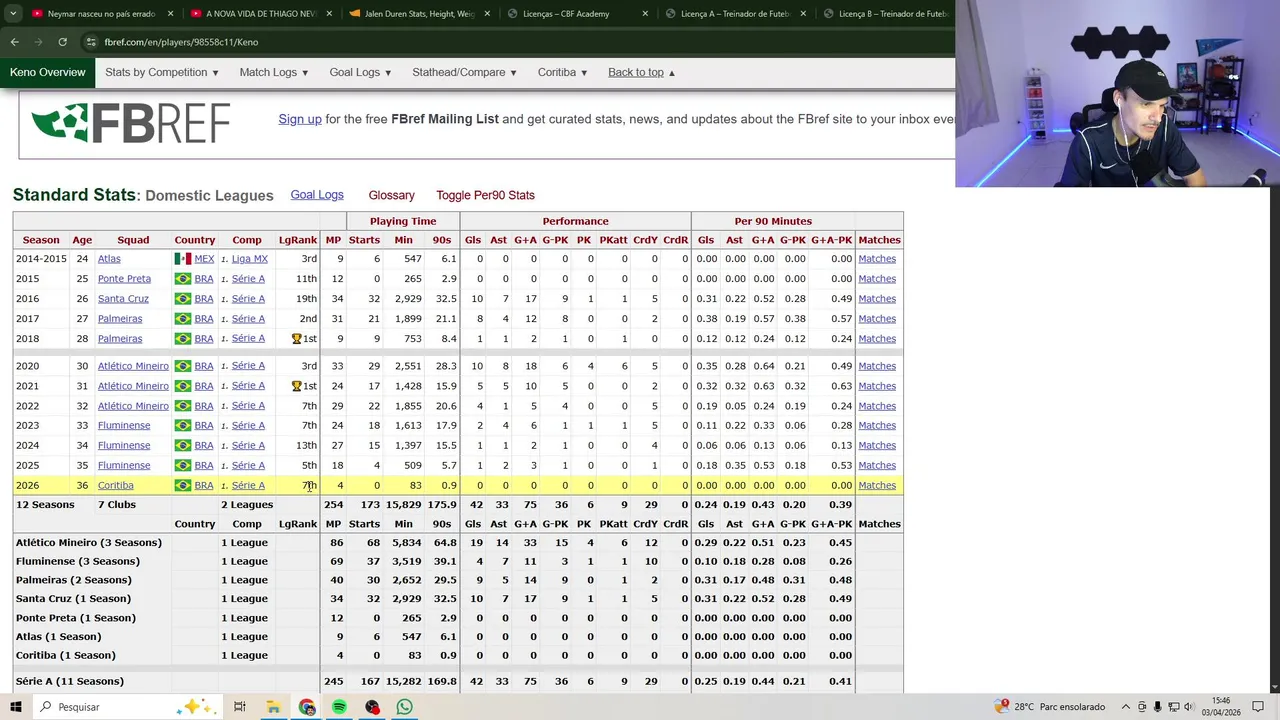Click the Sign up link
Screen dimensions: 1280x720
(300, 119)
